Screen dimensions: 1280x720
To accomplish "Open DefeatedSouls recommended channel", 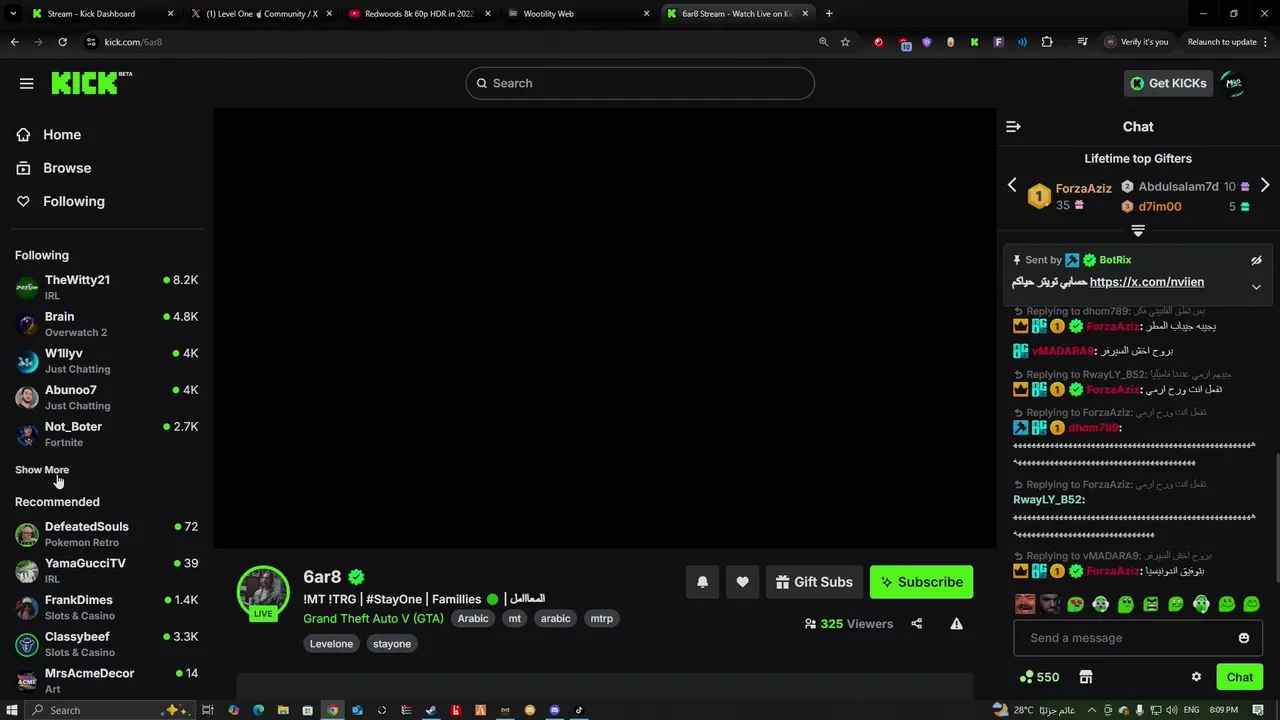I will (106, 534).
